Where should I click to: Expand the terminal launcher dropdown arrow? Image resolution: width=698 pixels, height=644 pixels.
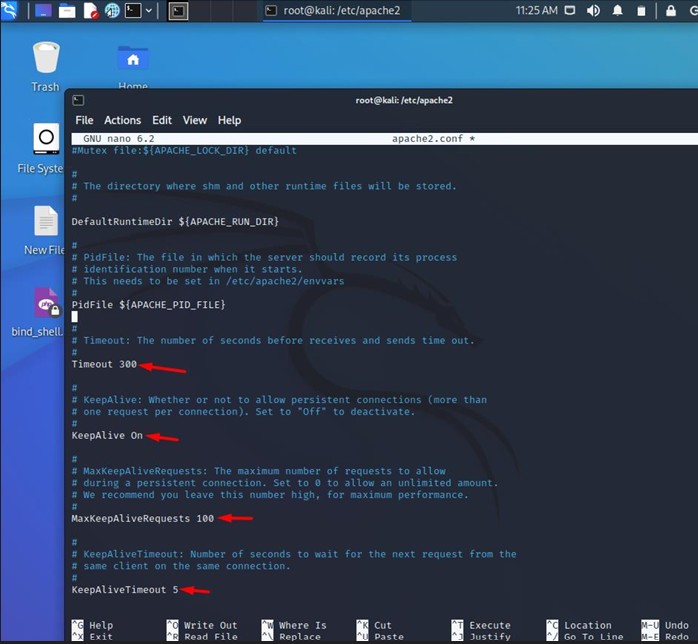[x=149, y=11]
